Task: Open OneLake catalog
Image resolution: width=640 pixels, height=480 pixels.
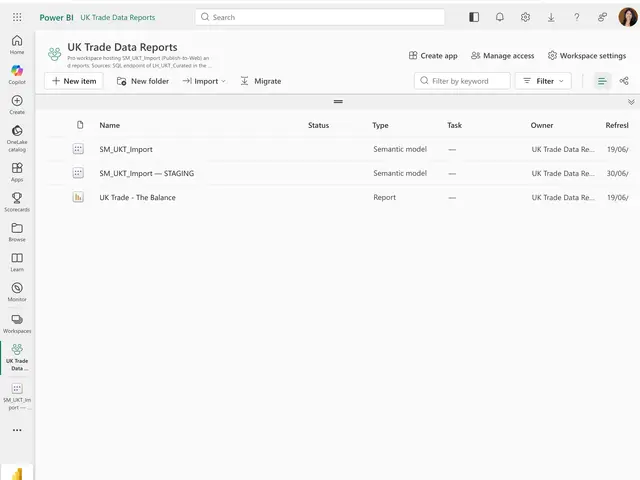Action: [x=17, y=138]
